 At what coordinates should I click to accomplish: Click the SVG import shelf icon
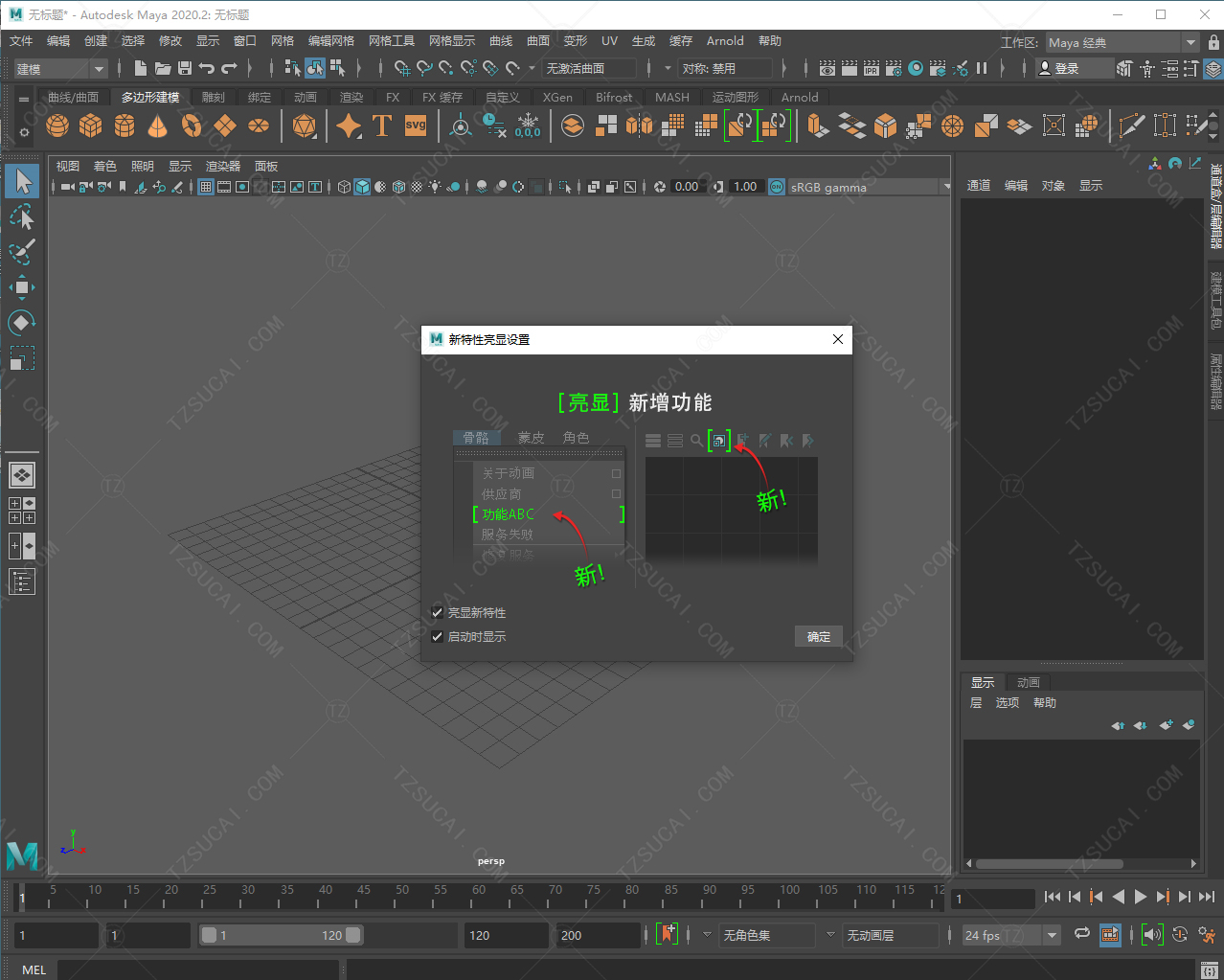tap(416, 125)
